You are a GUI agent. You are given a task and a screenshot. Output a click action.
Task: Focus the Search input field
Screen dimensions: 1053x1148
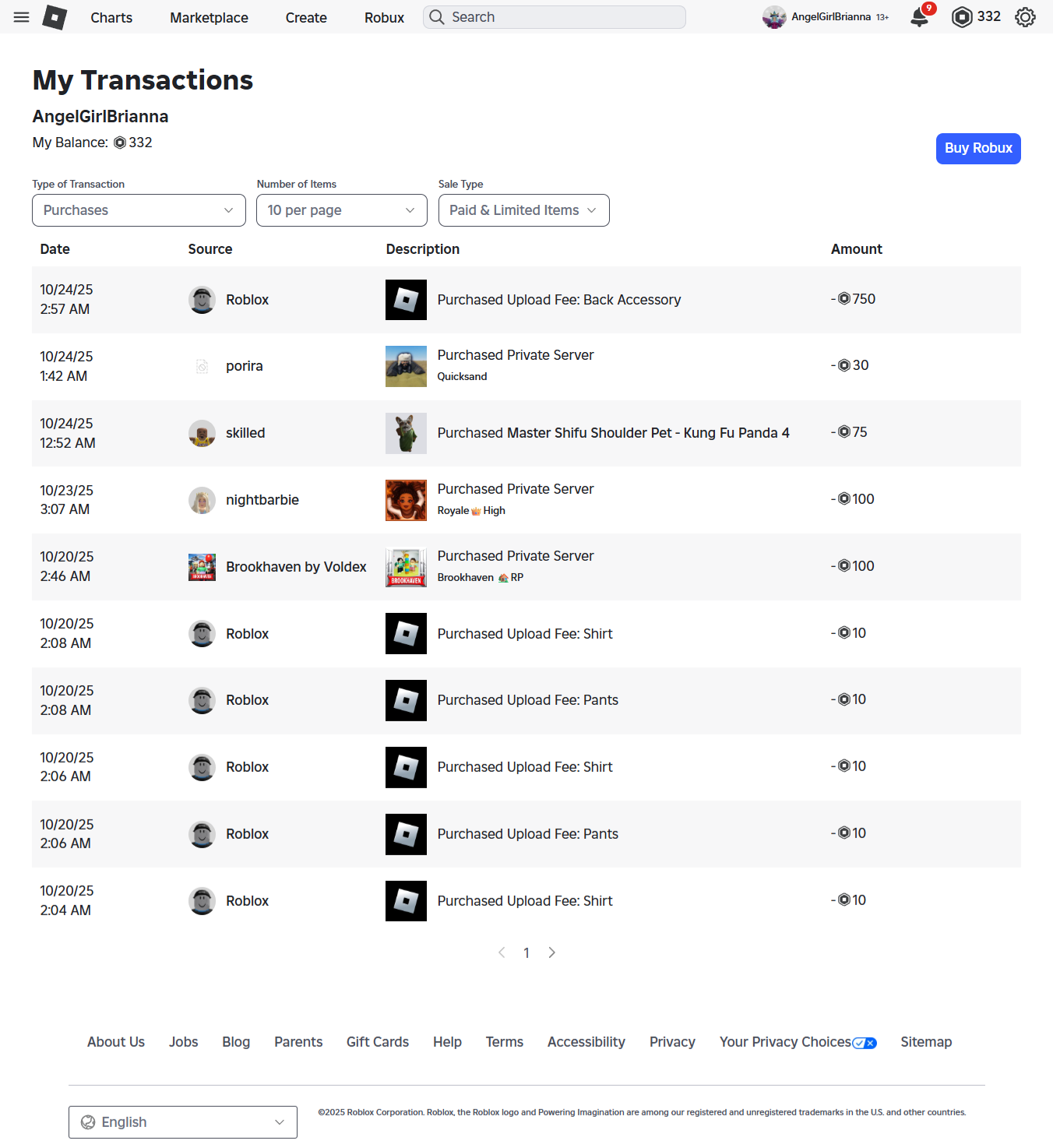click(555, 17)
